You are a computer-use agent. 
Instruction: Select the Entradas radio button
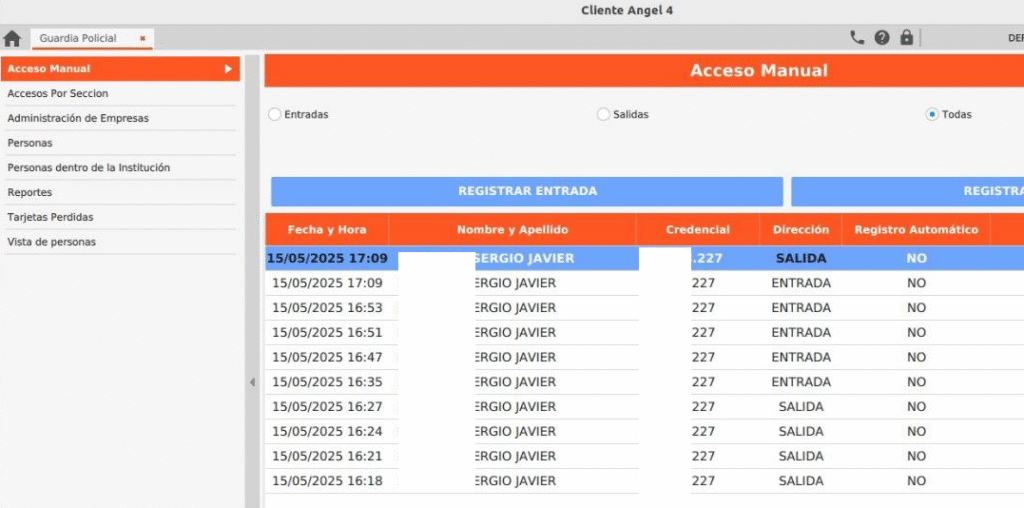pyautogui.click(x=275, y=115)
